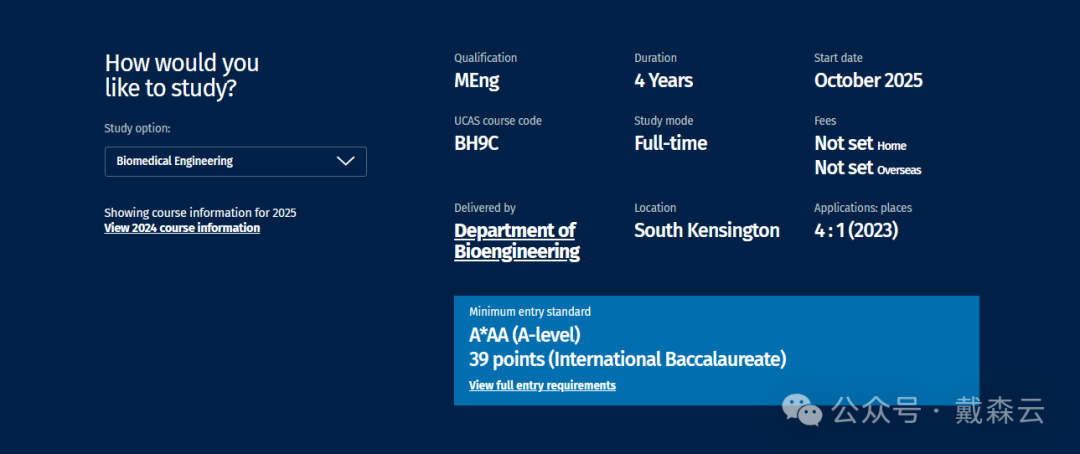
Task: Click the 'How would you like to study?' heading
Action: pyautogui.click(x=182, y=75)
